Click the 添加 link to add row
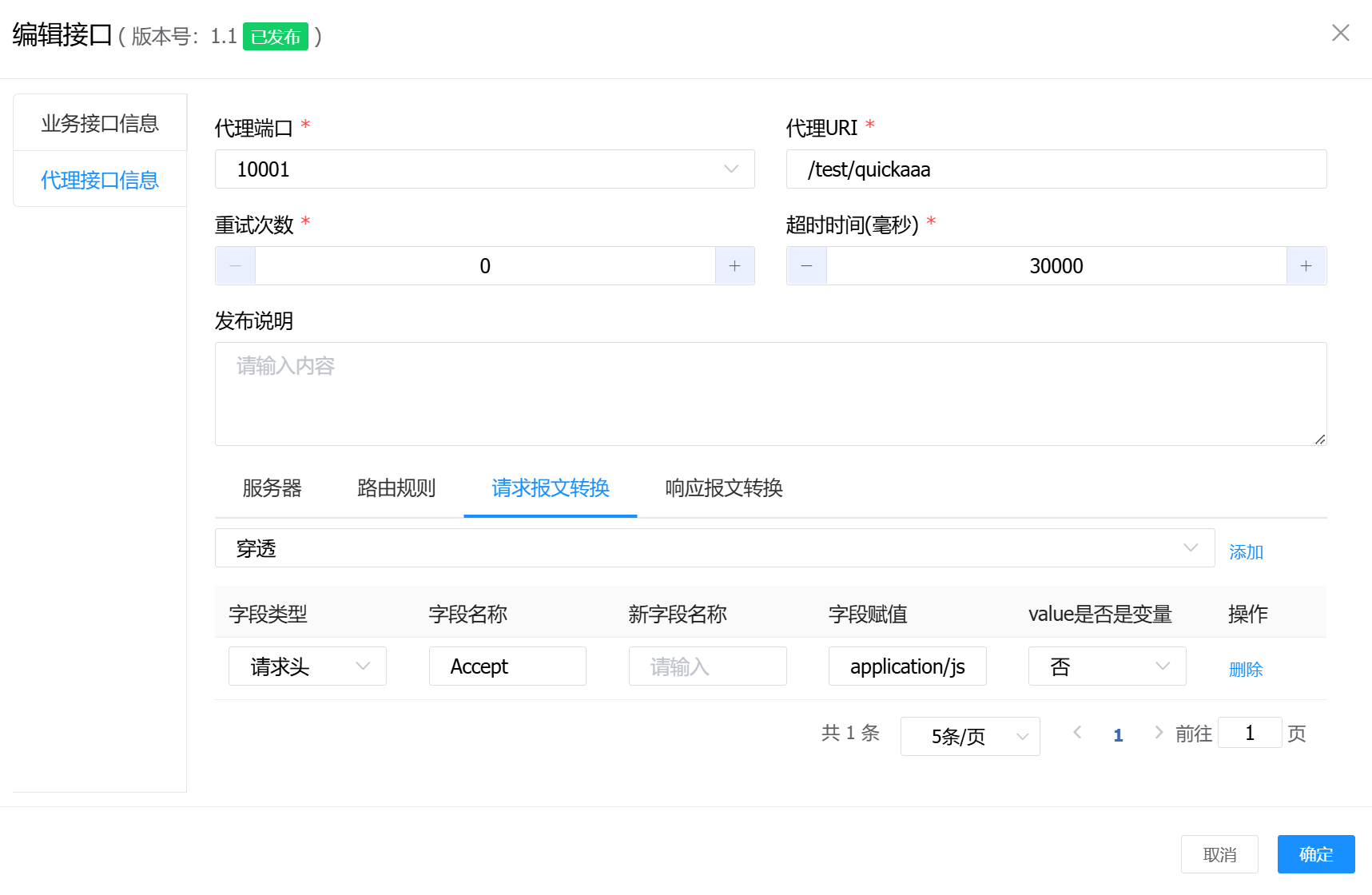Viewport: 1372px width, 895px height. [1245, 552]
